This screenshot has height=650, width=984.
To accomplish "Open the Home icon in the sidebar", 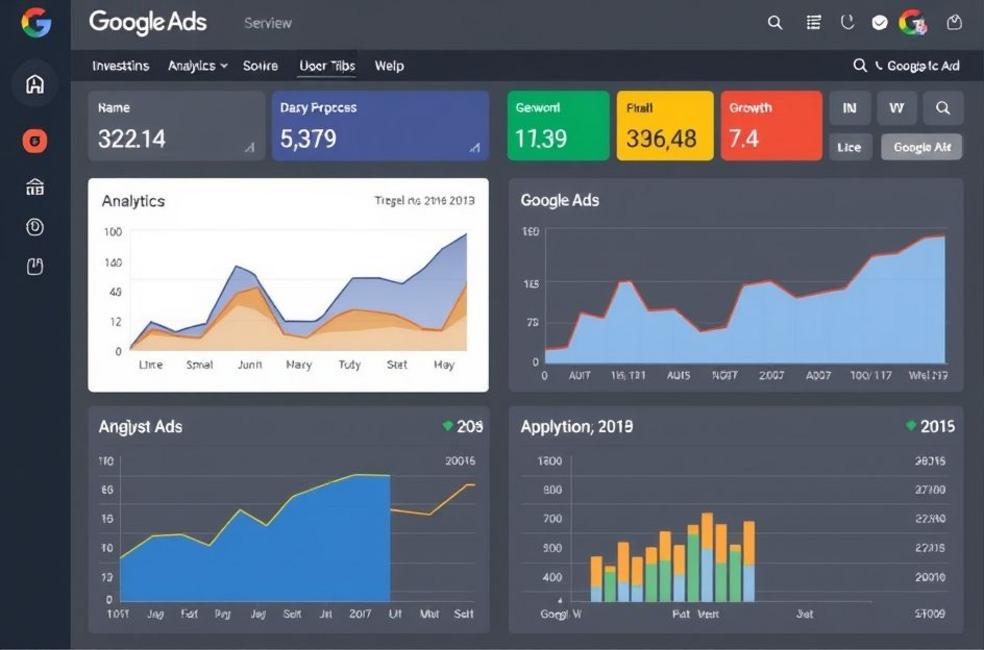I will 35,84.
